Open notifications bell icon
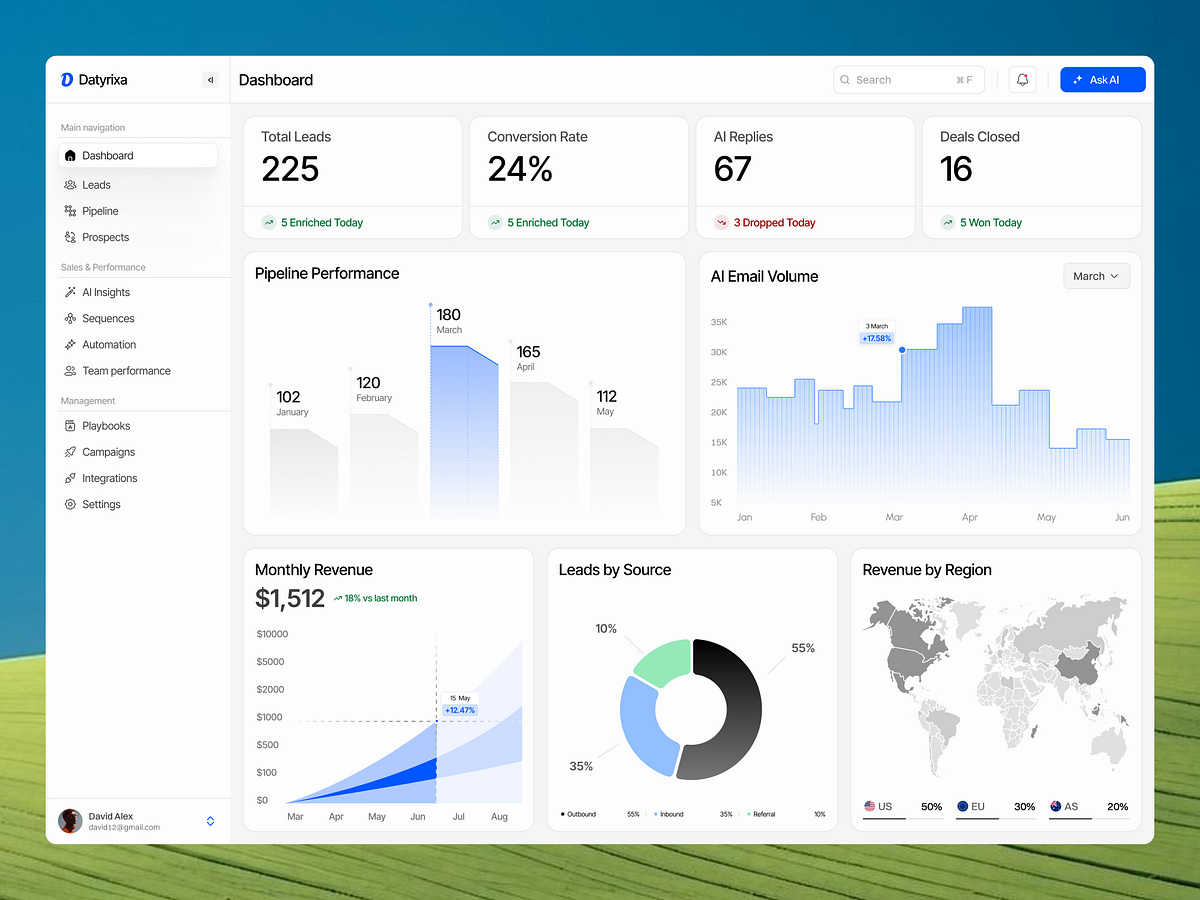This screenshot has height=900, width=1200. (1022, 80)
